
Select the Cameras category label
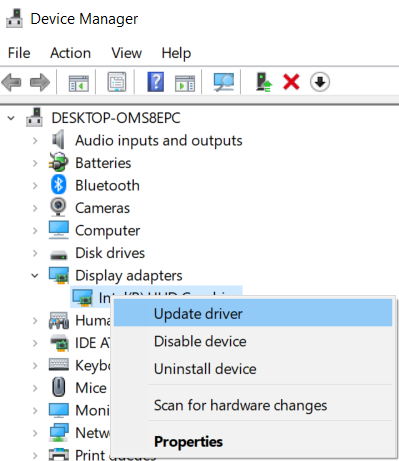(102, 208)
